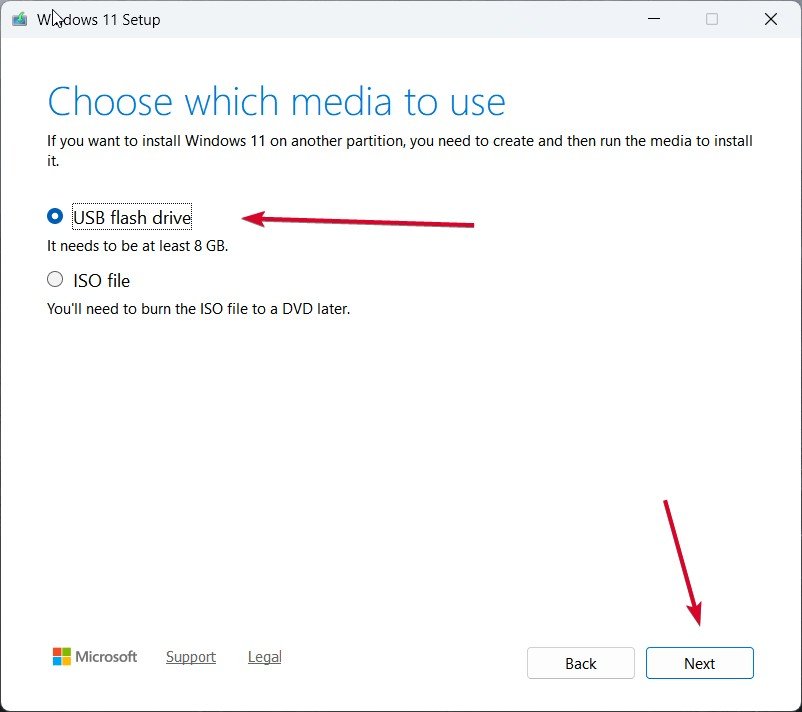The height and width of the screenshot is (712, 802).
Task: Click the DVD burn note under ISO file
Action: pyautogui.click(x=197, y=309)
